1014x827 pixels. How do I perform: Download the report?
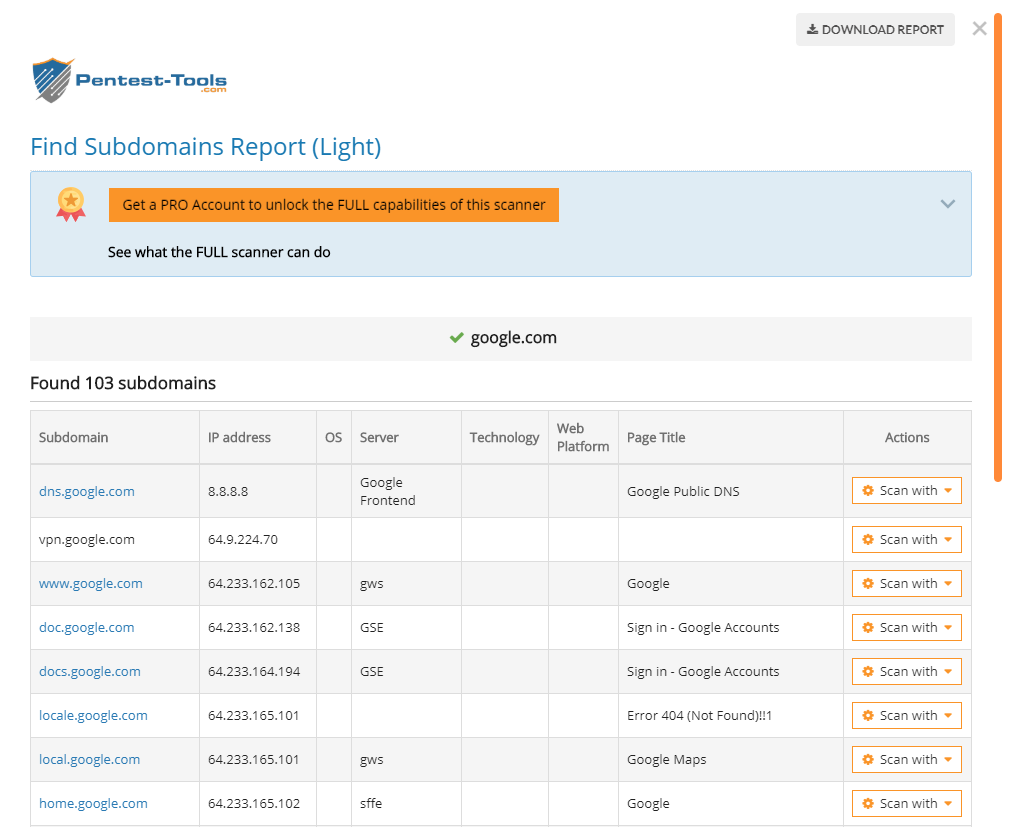875,30
